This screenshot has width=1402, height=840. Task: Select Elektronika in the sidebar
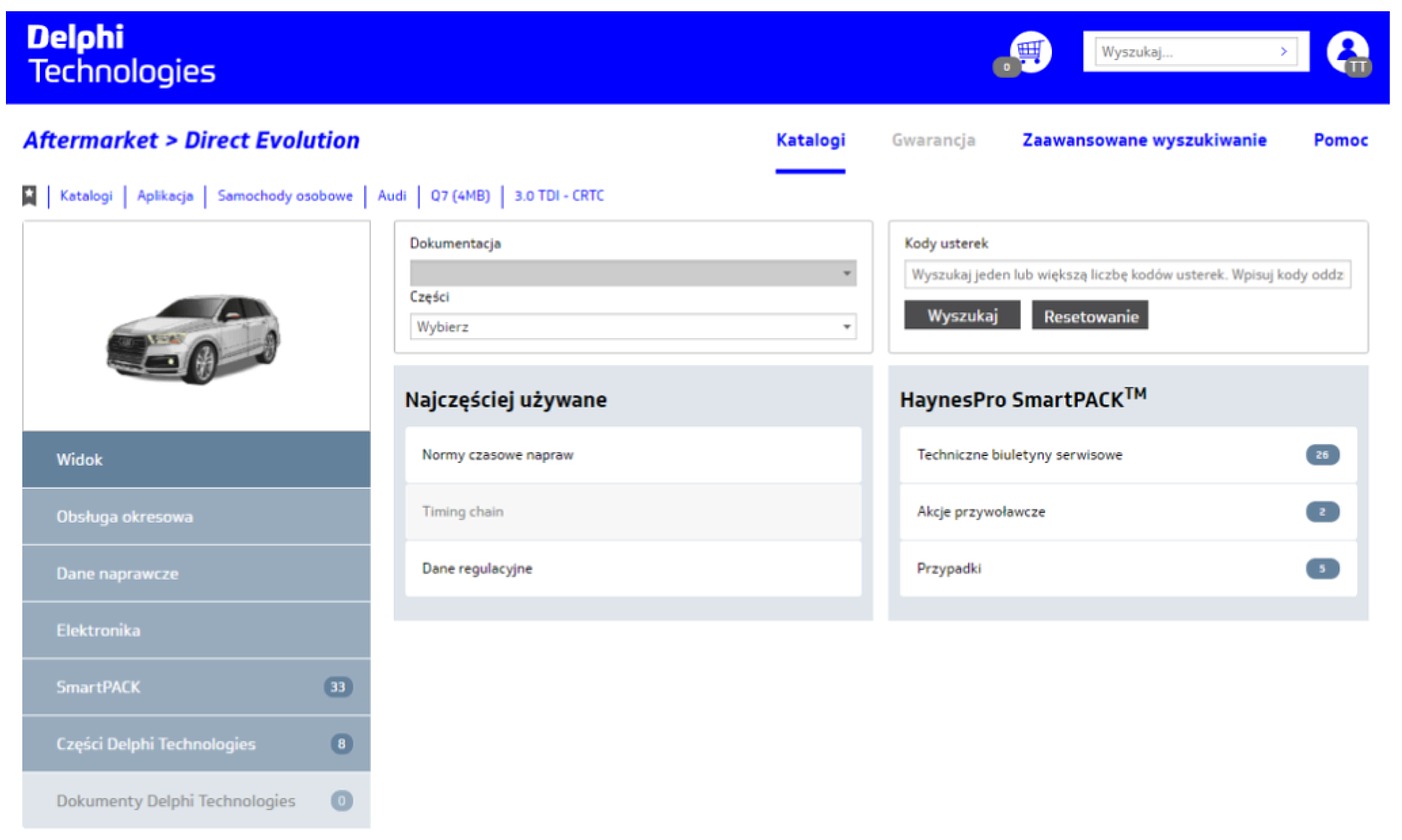(x=196, y=631)
